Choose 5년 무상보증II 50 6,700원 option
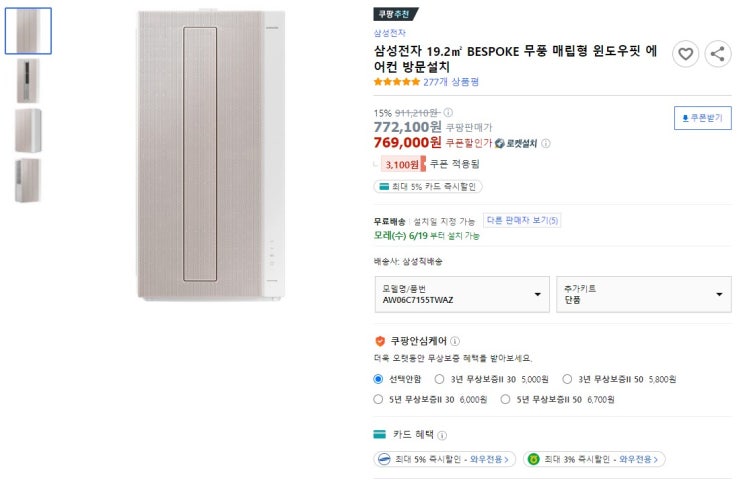This screenshot has height=480, width=743. coord(506,399)
